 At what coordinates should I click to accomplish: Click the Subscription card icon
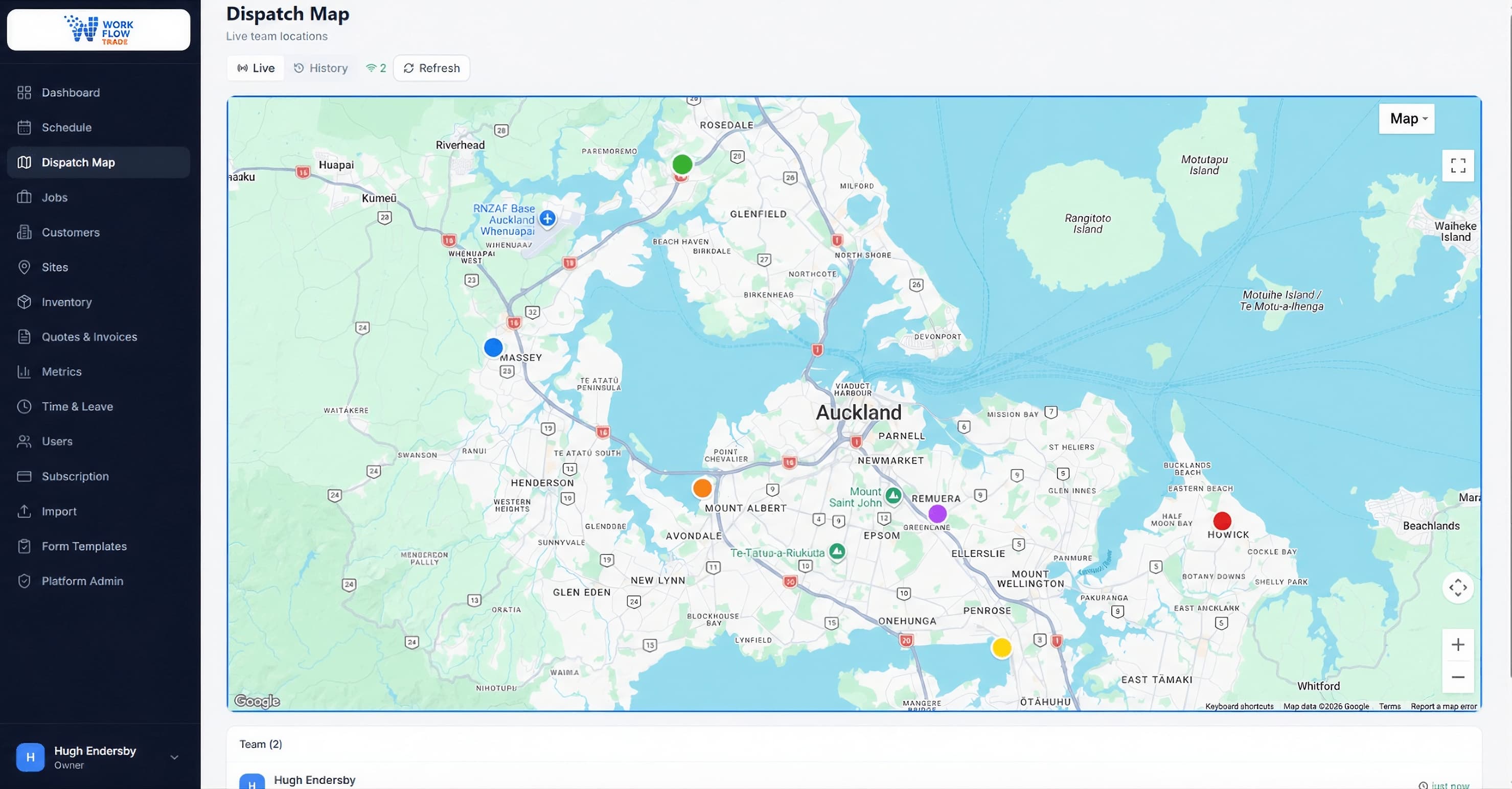[x=24, y=476]
